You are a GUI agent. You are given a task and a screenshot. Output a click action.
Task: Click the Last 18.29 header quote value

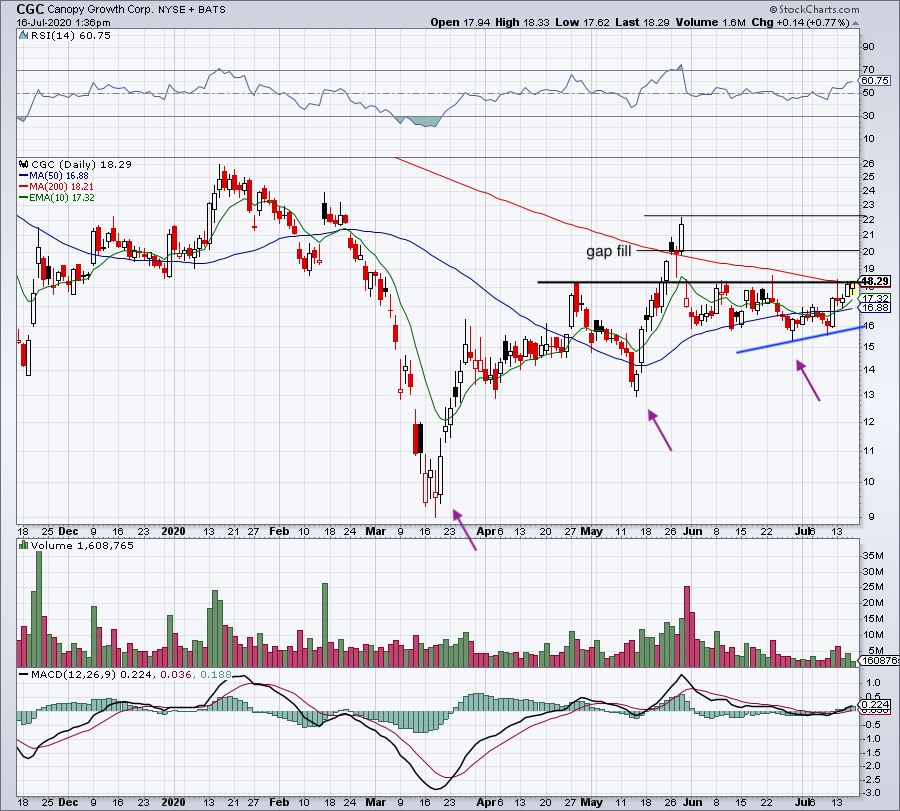coord(642,22)
